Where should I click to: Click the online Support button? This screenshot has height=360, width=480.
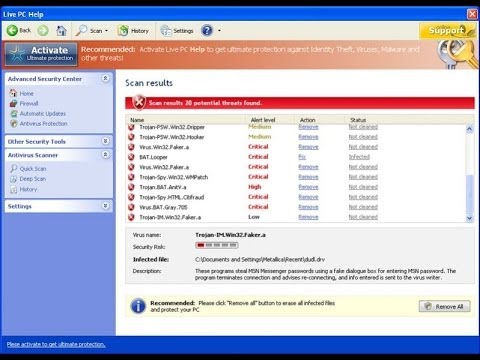pyautogui.click(x=447, y=30)
